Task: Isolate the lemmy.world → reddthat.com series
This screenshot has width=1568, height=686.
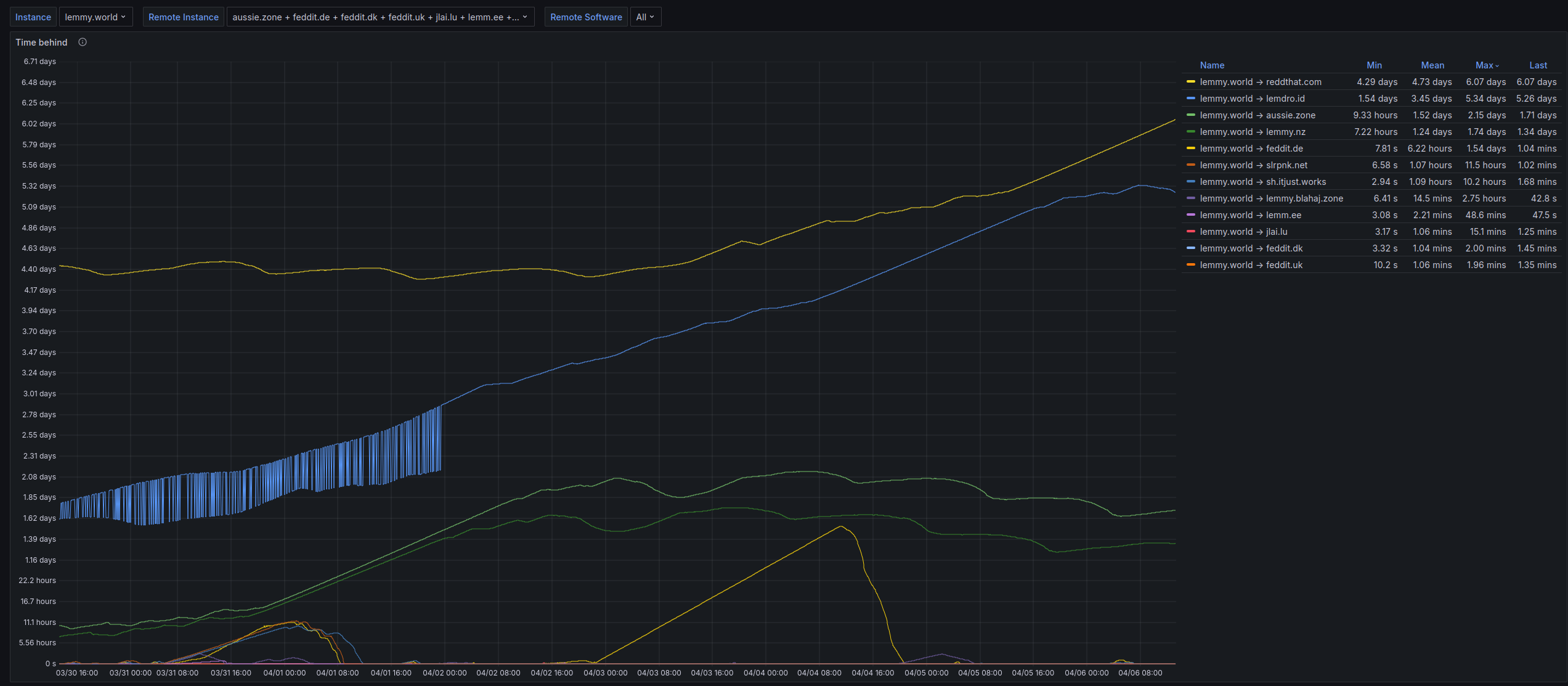Action: click(x=1261, y=82)
